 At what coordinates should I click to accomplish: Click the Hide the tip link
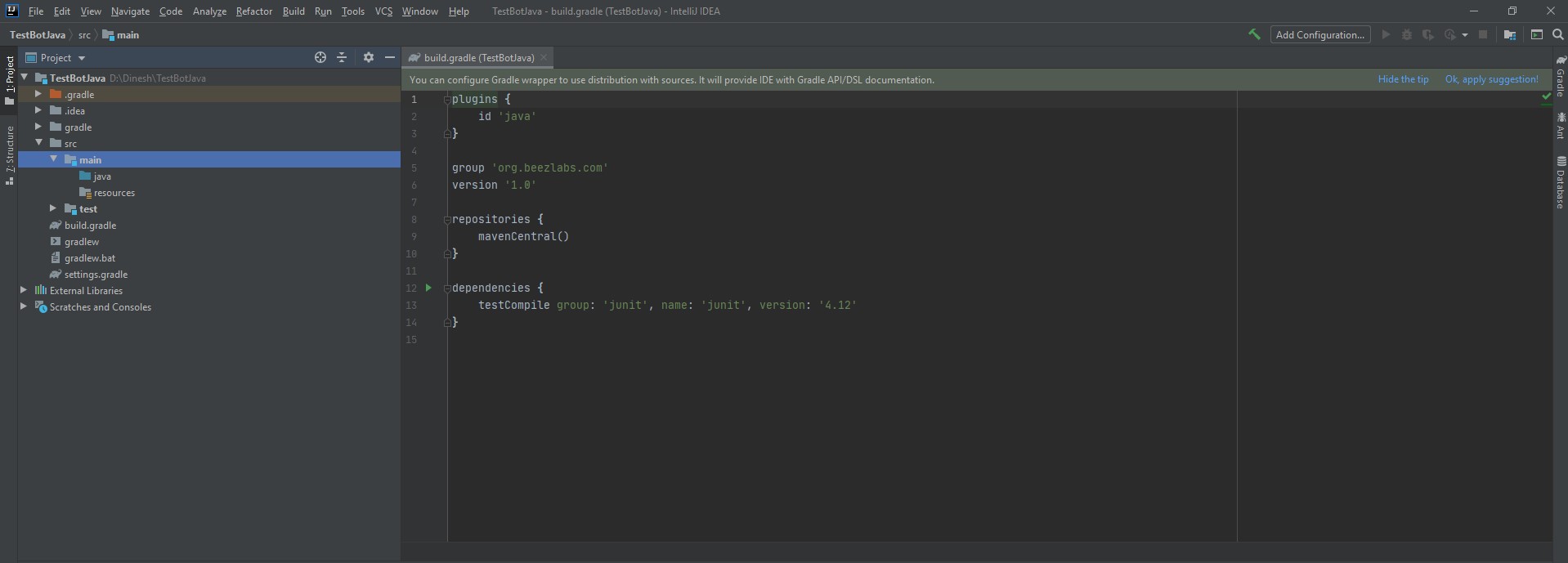pyautogui.click(x=1403, y=79)
